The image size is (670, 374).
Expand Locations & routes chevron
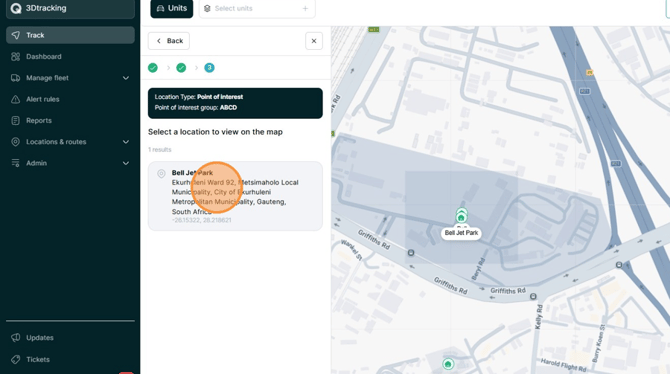(126, 142)
